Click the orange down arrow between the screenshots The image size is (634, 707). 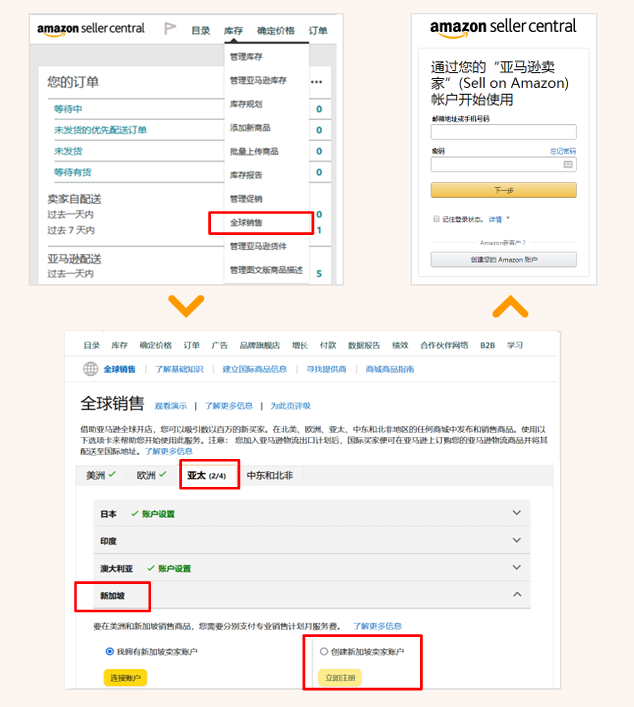186,304
